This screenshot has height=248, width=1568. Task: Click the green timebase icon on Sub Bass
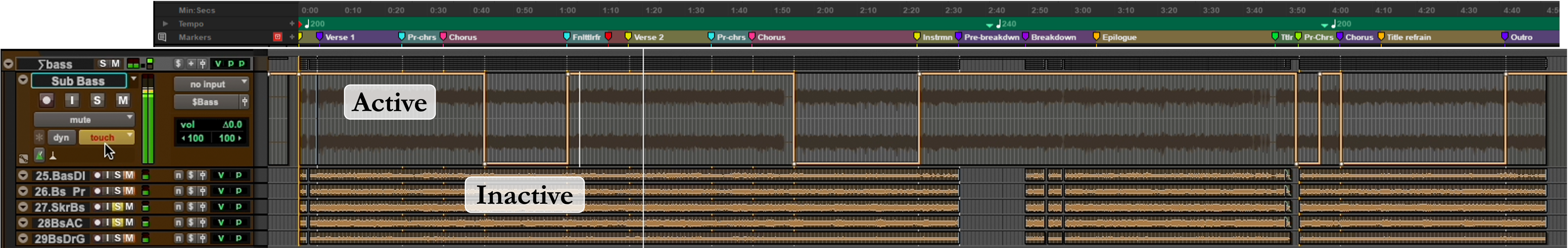click(39, 155)
